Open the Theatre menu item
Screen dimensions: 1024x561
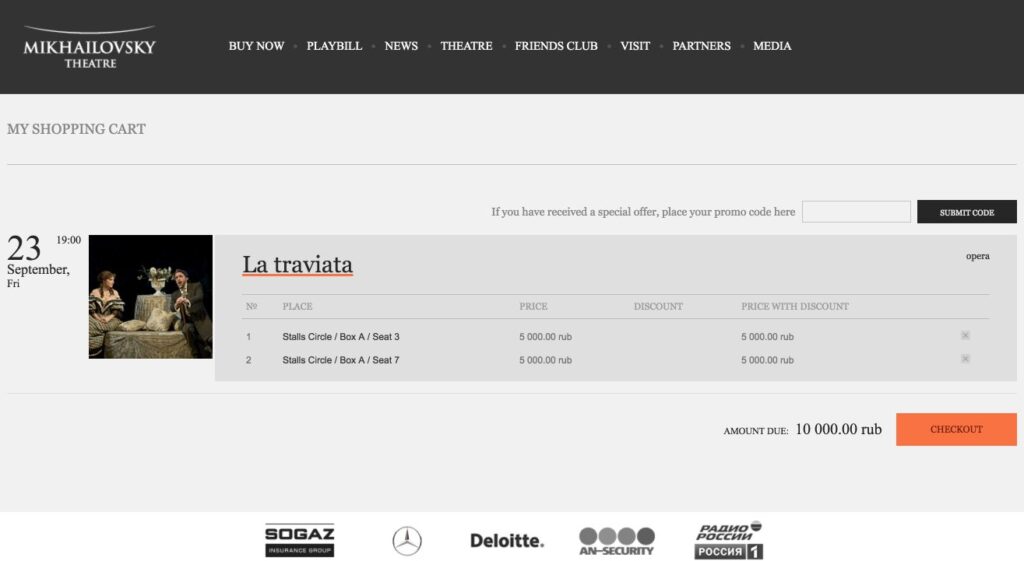(466, 46)
